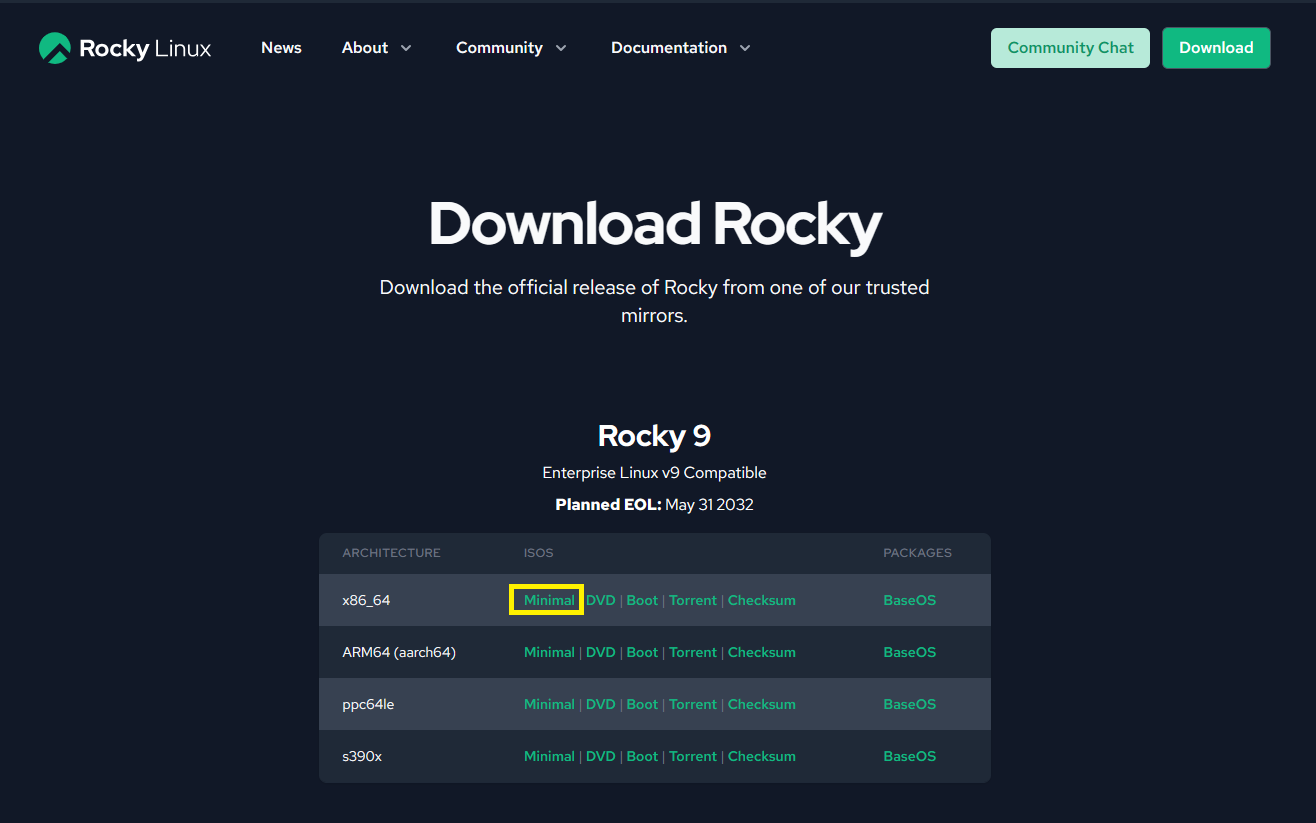Click the PACKAGES column header
This screenshot has height=823, width=1316.
point(917,553)
